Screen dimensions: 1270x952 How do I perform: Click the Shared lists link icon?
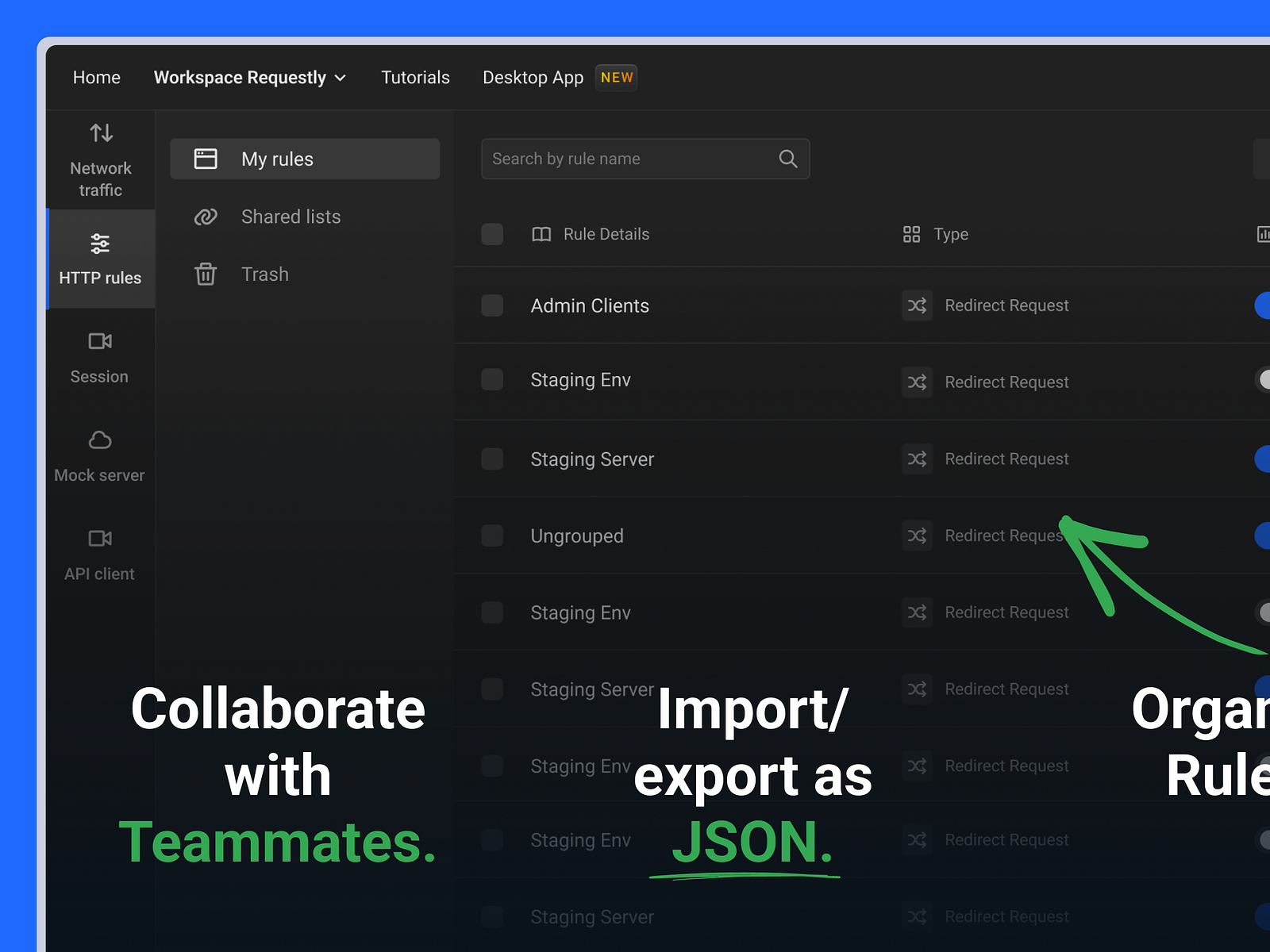click(206, 217)
